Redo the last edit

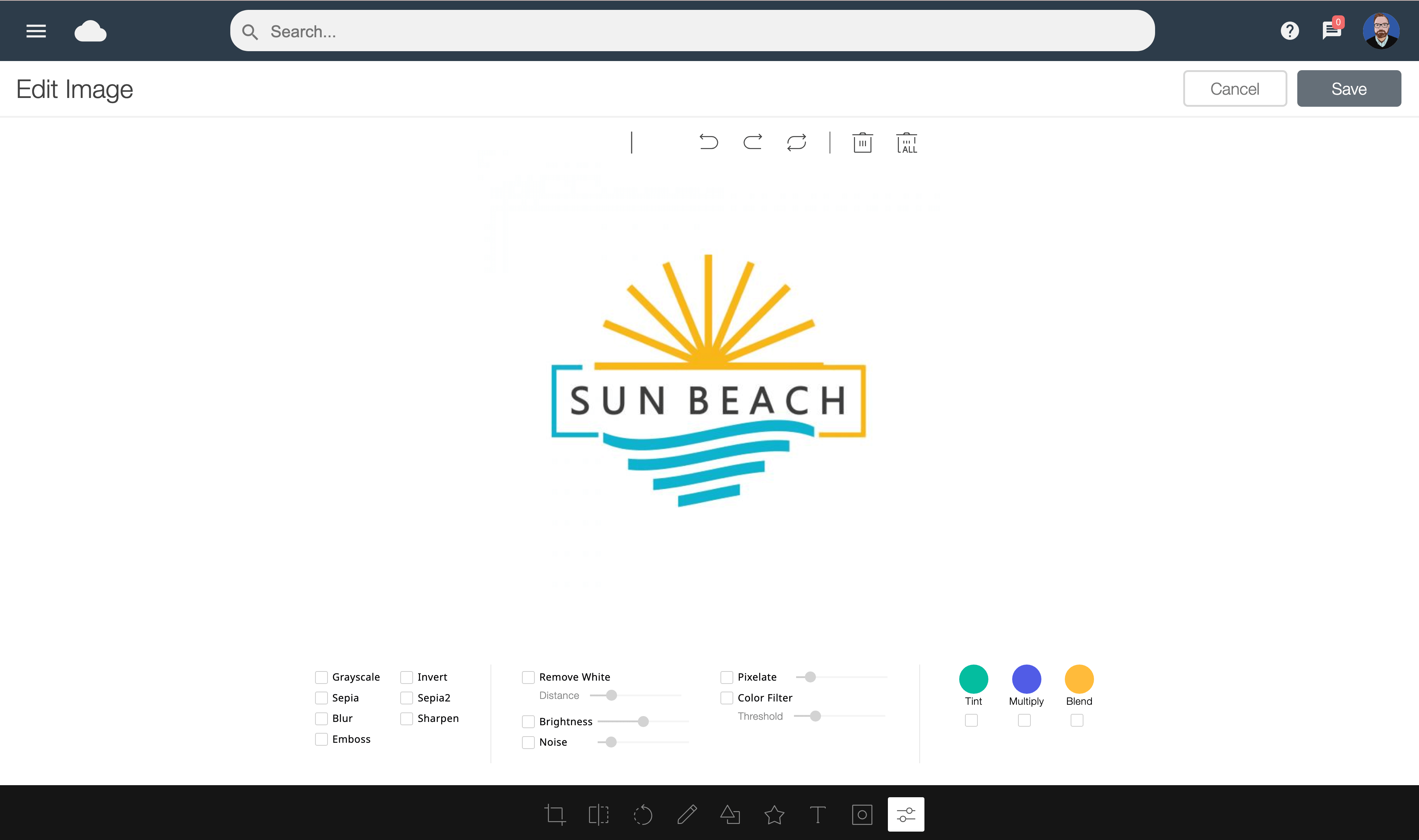tap(752, 141)
